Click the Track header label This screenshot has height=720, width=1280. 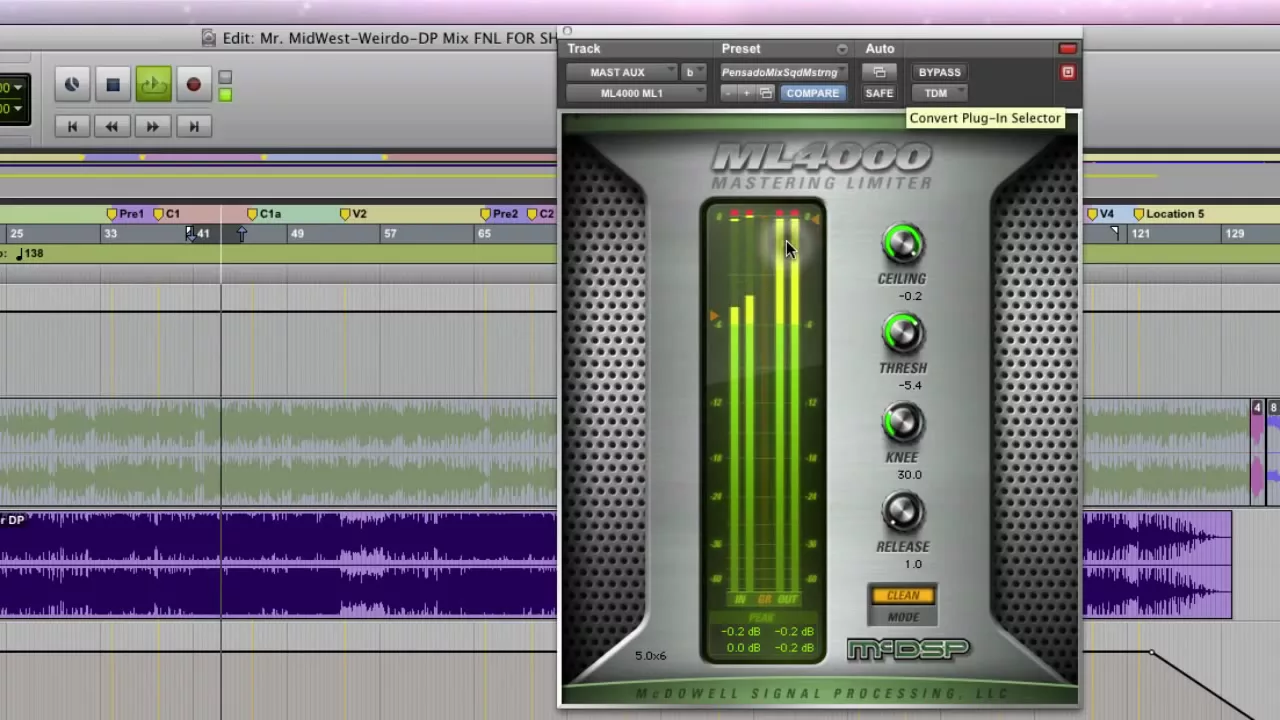click(x=584, y=49)
